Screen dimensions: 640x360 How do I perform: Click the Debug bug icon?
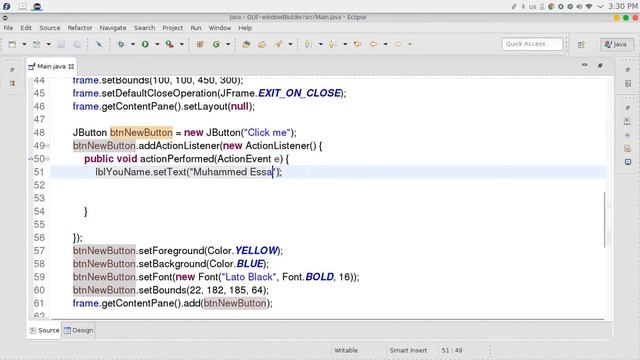pyautogui.click(x=121, y=44)
